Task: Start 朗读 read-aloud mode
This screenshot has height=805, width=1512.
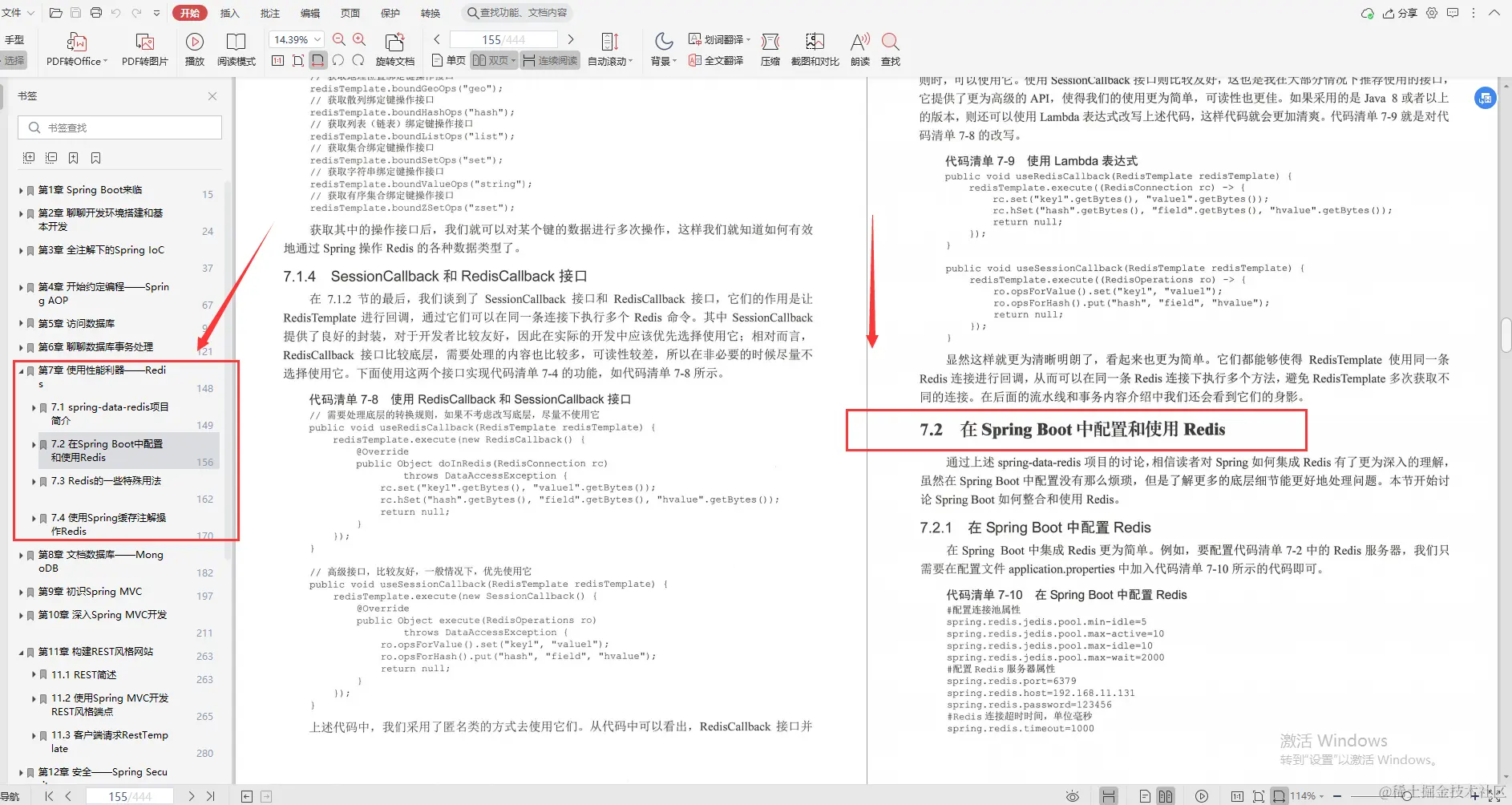Action: point(859,48)
